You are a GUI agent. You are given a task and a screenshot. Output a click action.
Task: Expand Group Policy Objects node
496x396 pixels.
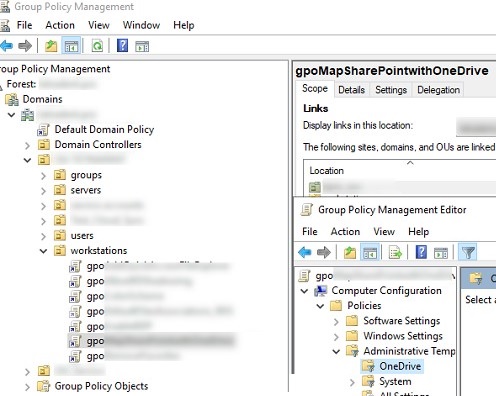tap(27, 387)
